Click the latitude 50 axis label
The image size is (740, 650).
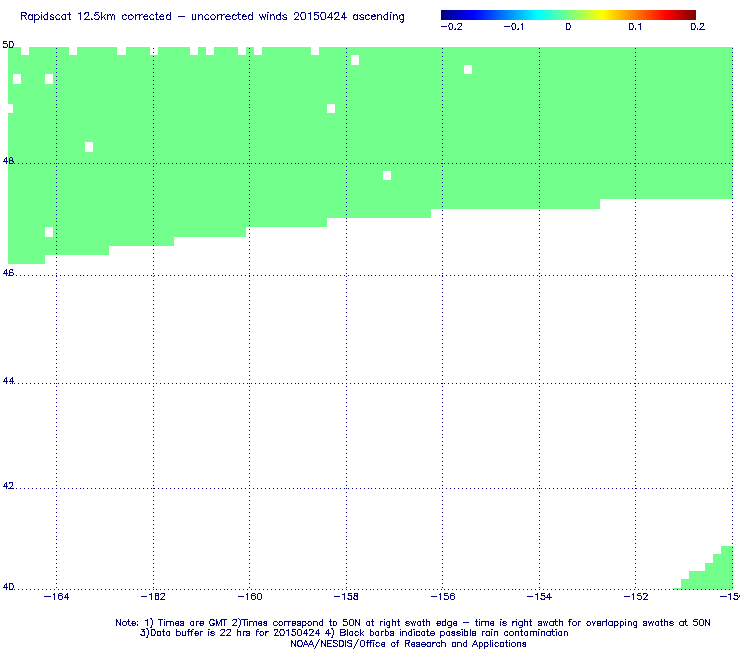pyautogui.click(x=8, y=45)
